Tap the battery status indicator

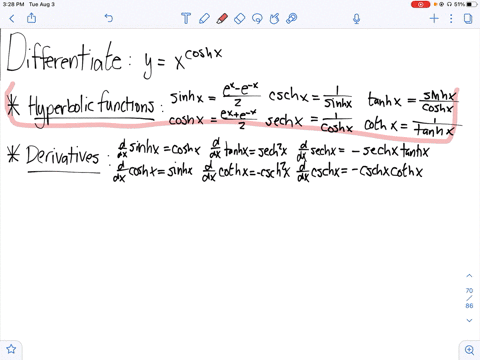[x=471, y=4]
